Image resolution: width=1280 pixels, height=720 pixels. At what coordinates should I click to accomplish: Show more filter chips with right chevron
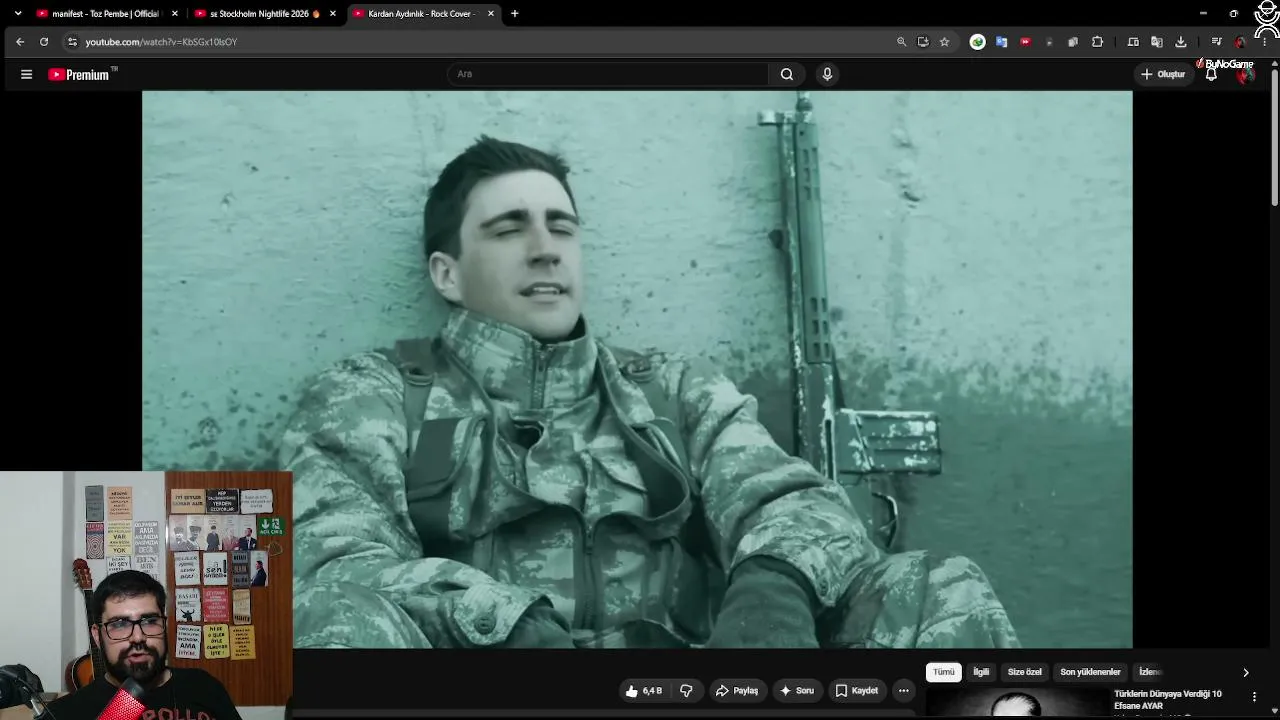(x=1245, y=673)
